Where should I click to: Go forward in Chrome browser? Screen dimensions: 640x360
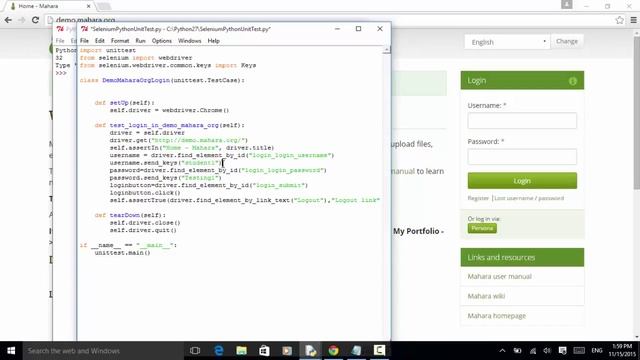coord(22,20)
